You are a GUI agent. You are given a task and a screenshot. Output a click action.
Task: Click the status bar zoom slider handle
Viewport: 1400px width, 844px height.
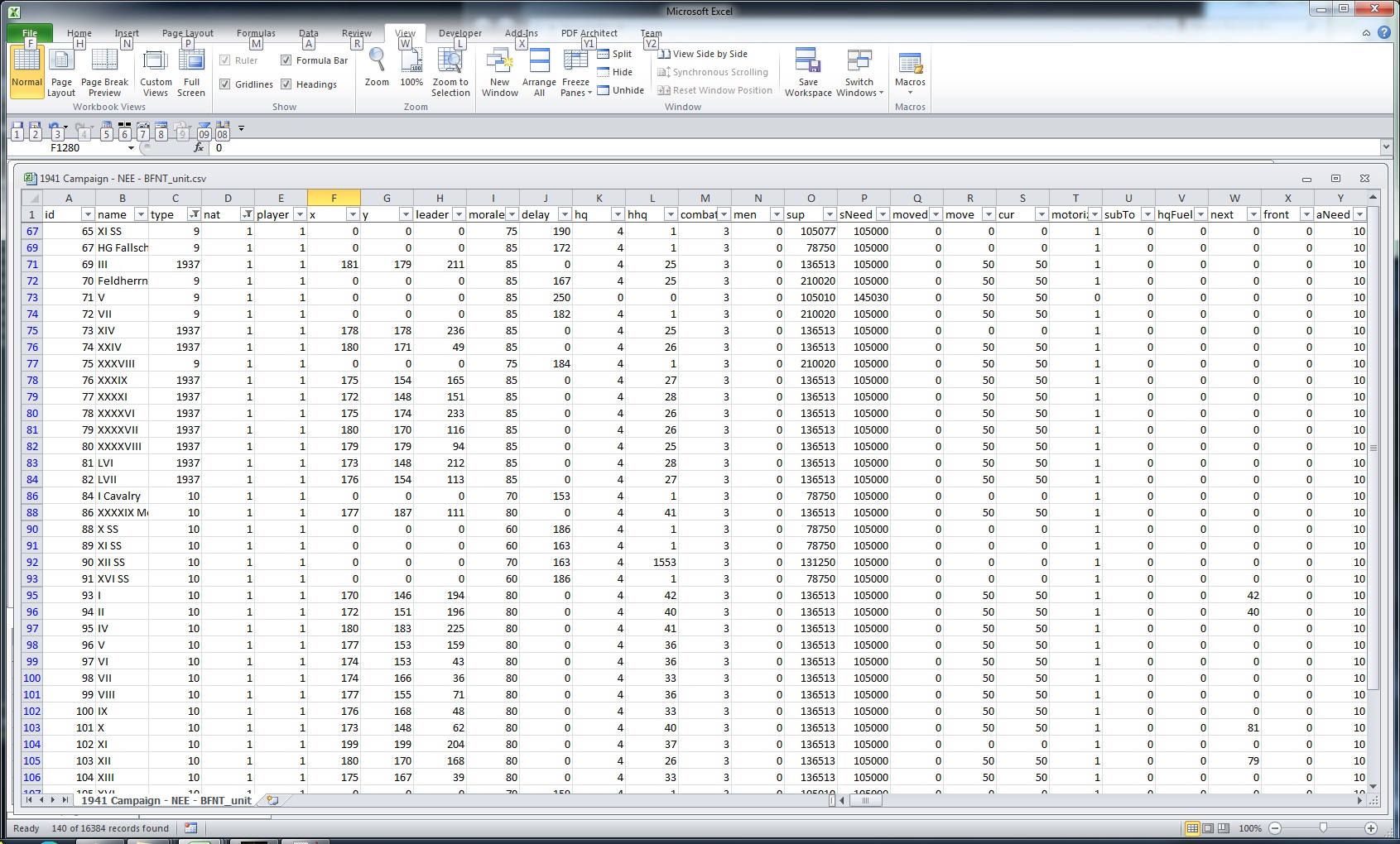click(x=1323, y=828)
